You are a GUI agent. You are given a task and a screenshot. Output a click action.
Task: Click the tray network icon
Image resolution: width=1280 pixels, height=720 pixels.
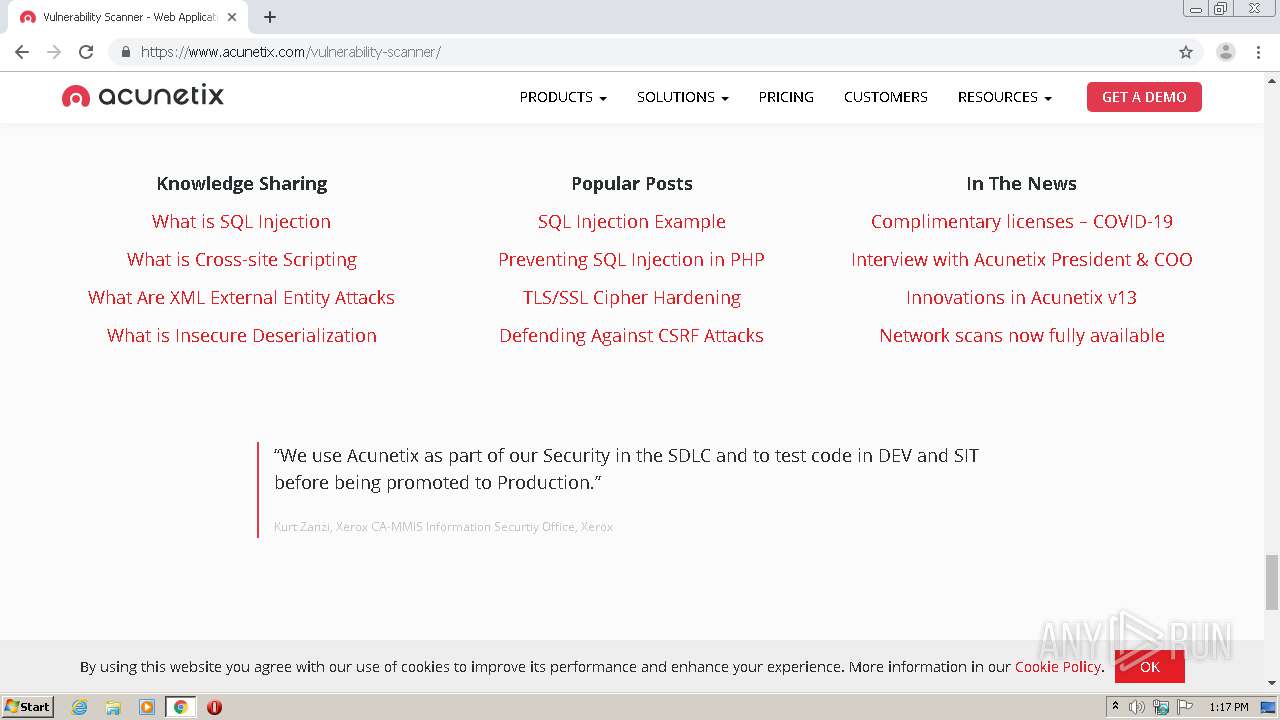tap(1161, 707)
